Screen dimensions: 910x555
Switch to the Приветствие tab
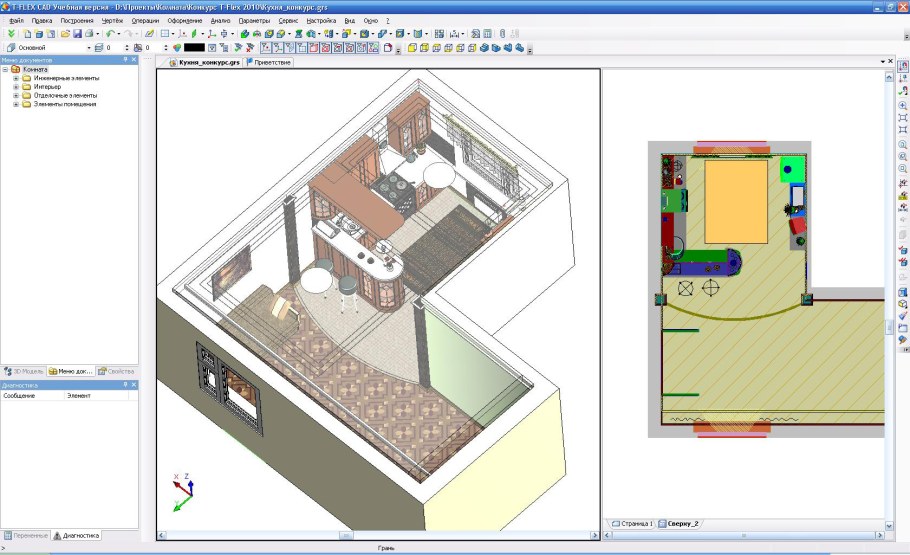click(x=271, y=62)
